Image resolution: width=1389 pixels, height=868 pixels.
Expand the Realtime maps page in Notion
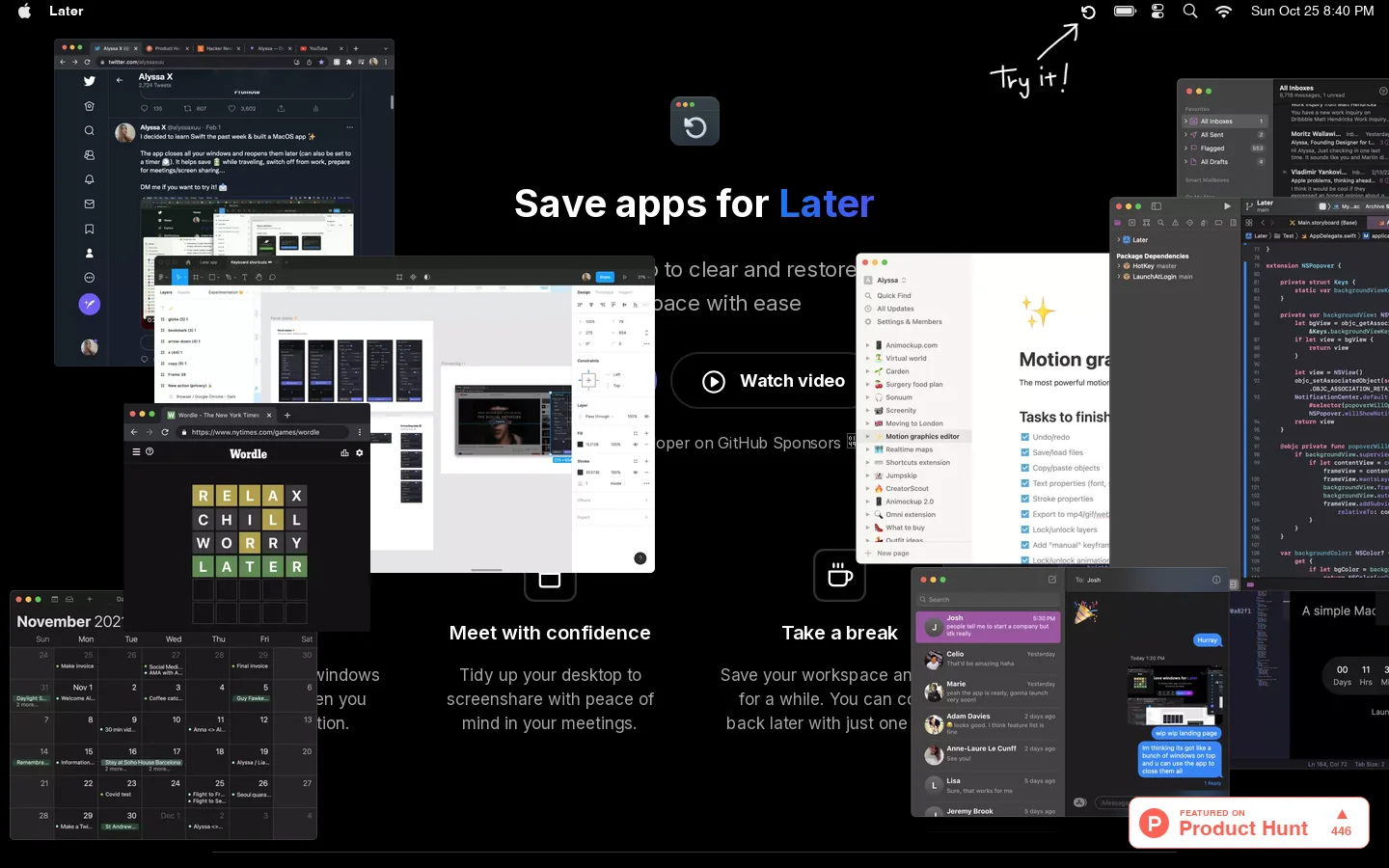coord(867,449)
